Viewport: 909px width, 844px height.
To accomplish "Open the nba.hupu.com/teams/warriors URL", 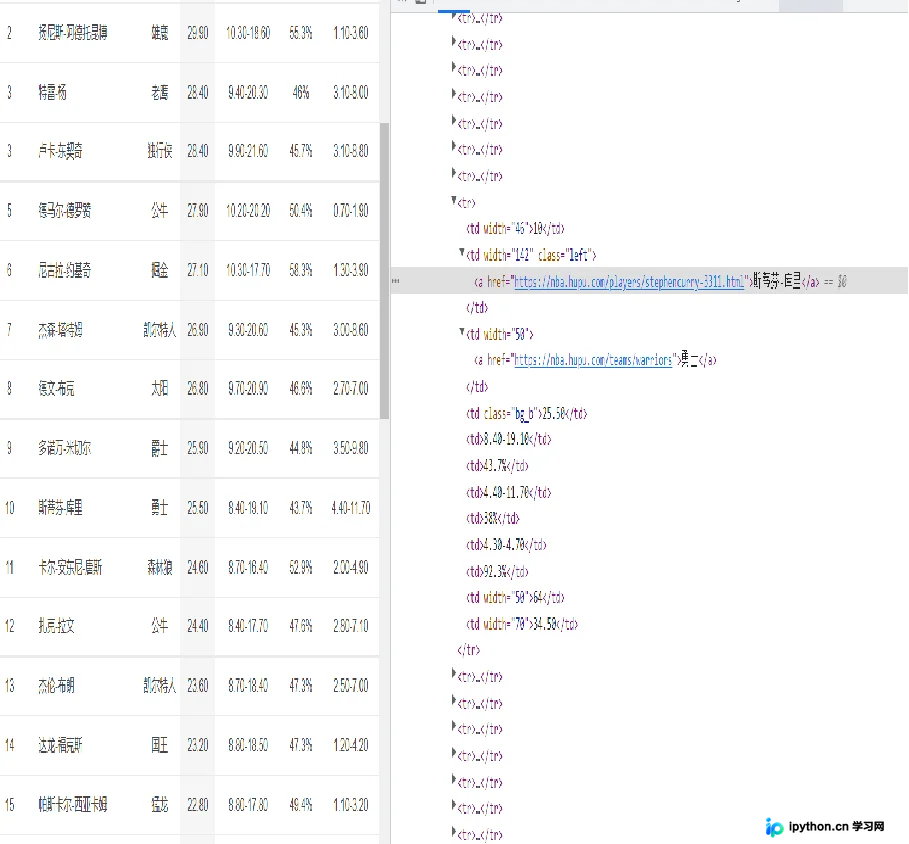I will tap(593, 360).
